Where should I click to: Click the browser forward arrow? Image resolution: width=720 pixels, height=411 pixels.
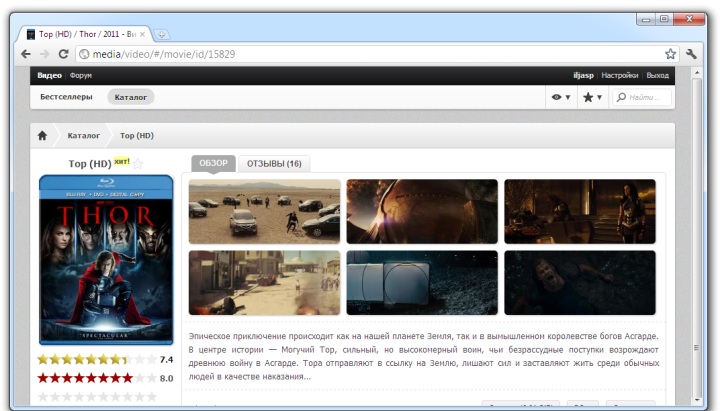(x=45, y=54)
